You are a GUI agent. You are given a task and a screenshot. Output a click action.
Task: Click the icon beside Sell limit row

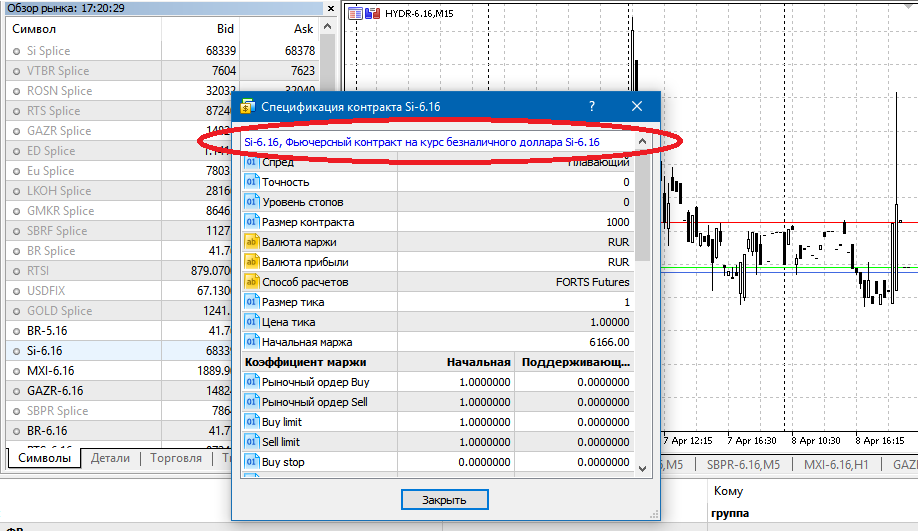pyautogui.click(x=252, y=442)
